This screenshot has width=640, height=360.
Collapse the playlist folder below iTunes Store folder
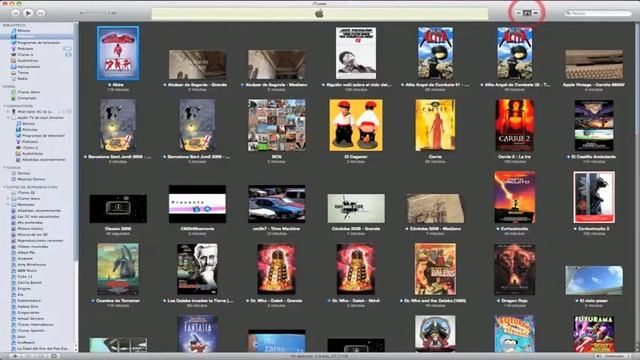pos(8,204)
